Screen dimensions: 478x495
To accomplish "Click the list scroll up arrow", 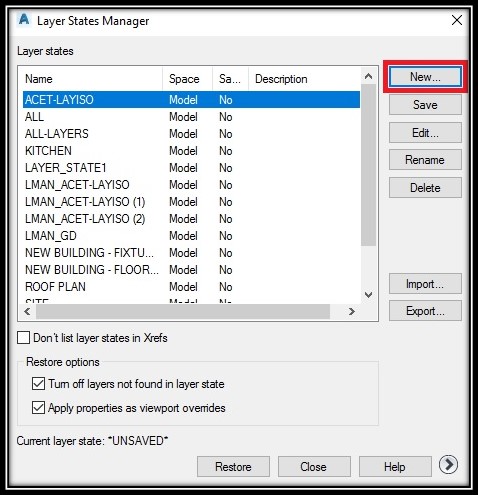I will pos(368,76).
